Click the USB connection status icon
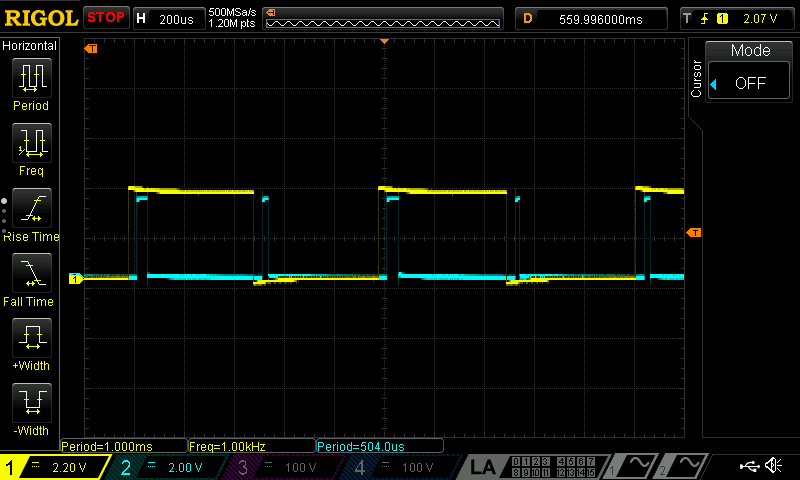This screenshot has width=800, height=480. click(749, 466)
